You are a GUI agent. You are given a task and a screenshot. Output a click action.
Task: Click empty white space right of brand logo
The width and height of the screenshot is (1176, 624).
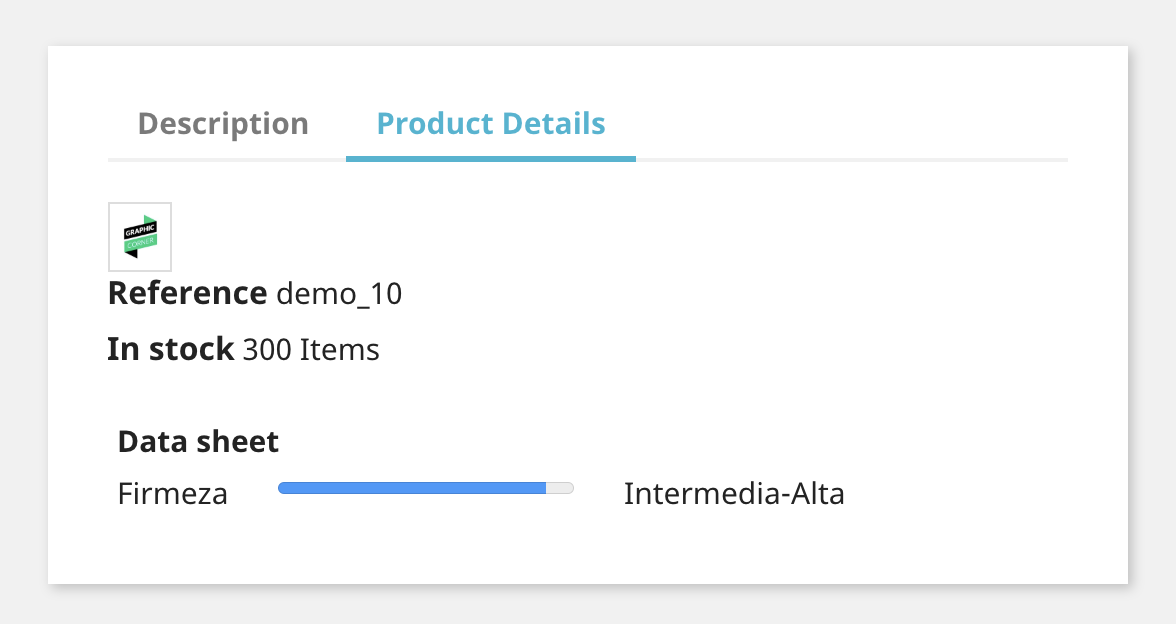600,237
